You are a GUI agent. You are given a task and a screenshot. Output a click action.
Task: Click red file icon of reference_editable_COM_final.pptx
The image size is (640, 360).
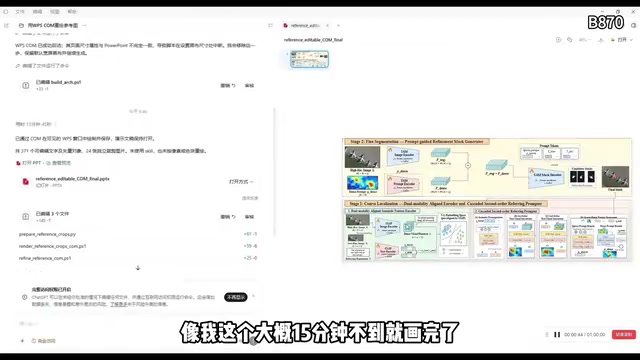pyautogui.click(x=25, y=182)
